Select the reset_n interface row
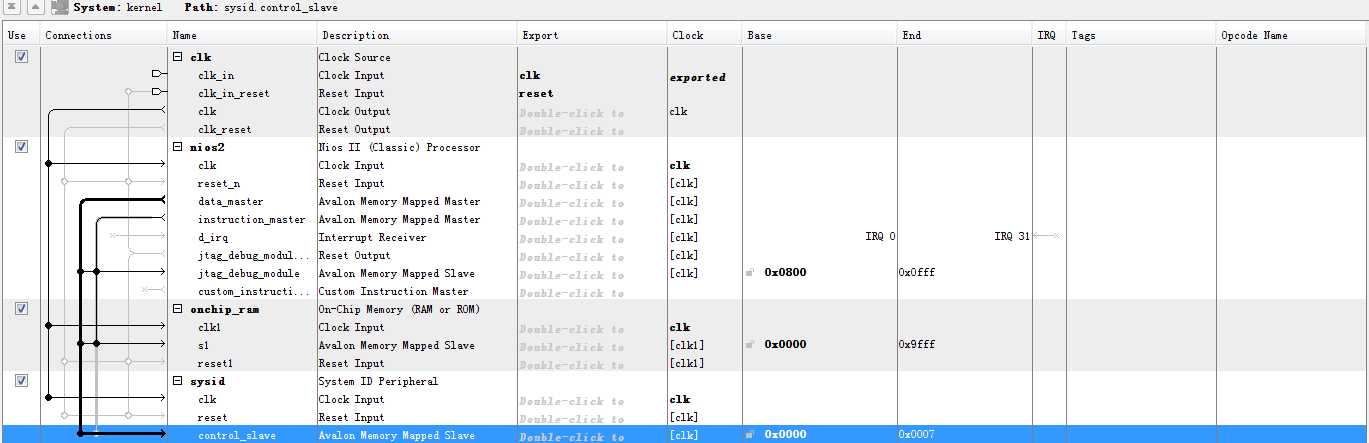This screenshot has height=443, width=1369. tap(219, 183)
